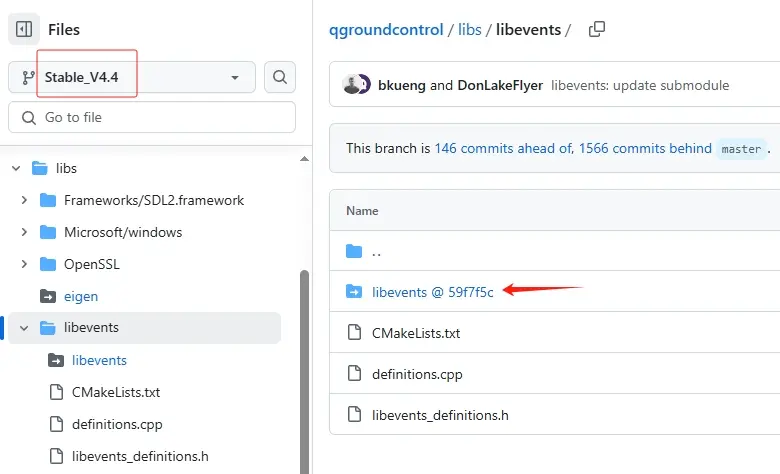
Task: Open CMakeLists.txt in the file list
Action: click(416, 333)
